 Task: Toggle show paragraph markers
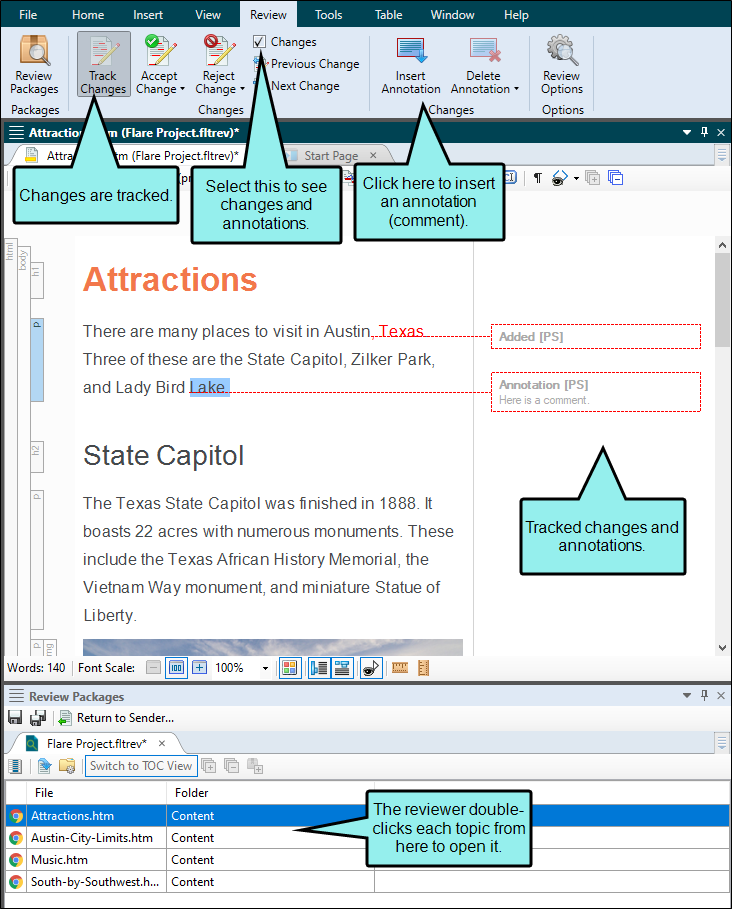[x=538, y=178]
